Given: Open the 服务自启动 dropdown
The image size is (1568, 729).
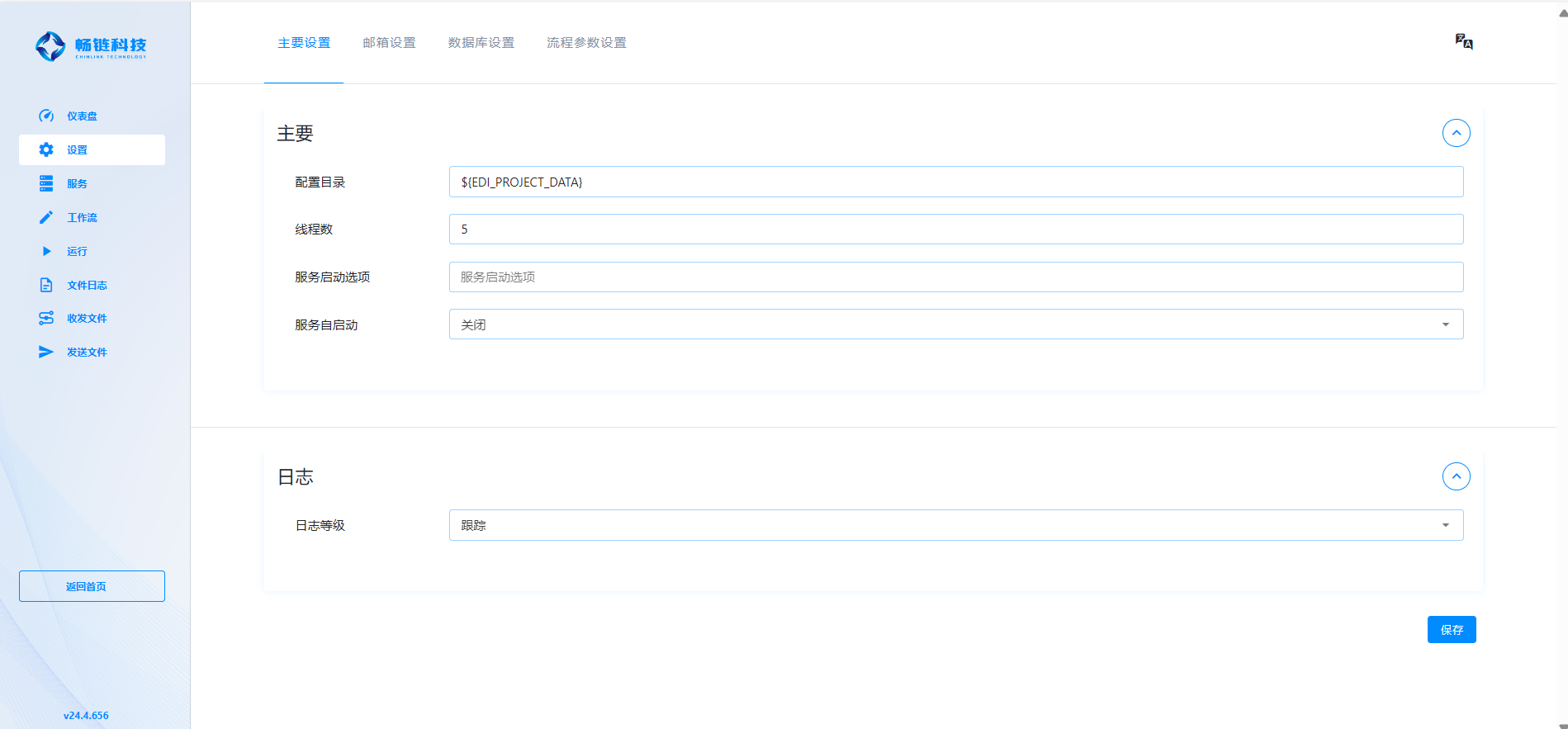Looking at the screenshot, I should pos(955,324).
